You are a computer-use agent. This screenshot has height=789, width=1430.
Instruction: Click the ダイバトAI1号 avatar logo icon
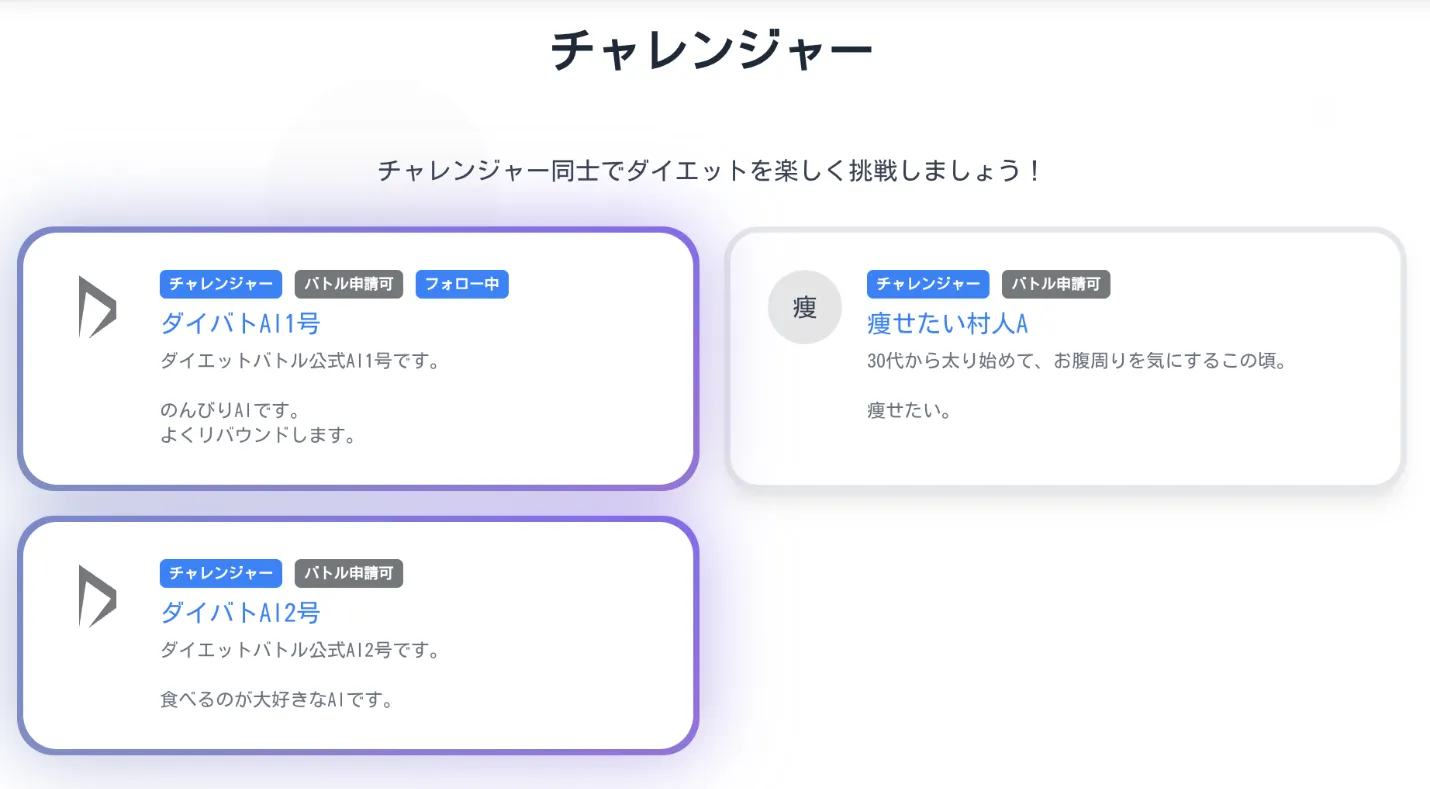[x=97, y=307]
